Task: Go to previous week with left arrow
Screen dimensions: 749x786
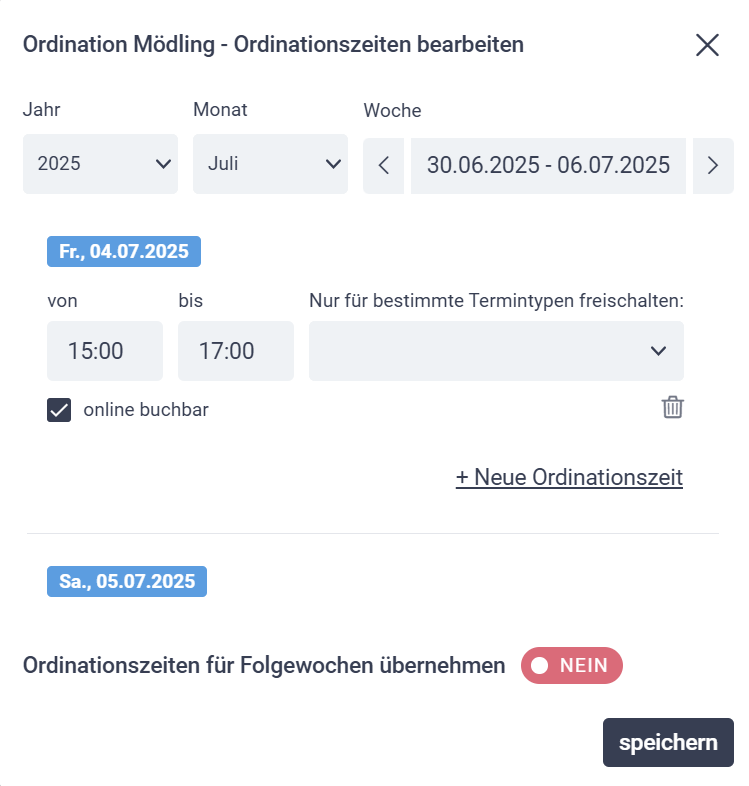Action: coord(384,165)
